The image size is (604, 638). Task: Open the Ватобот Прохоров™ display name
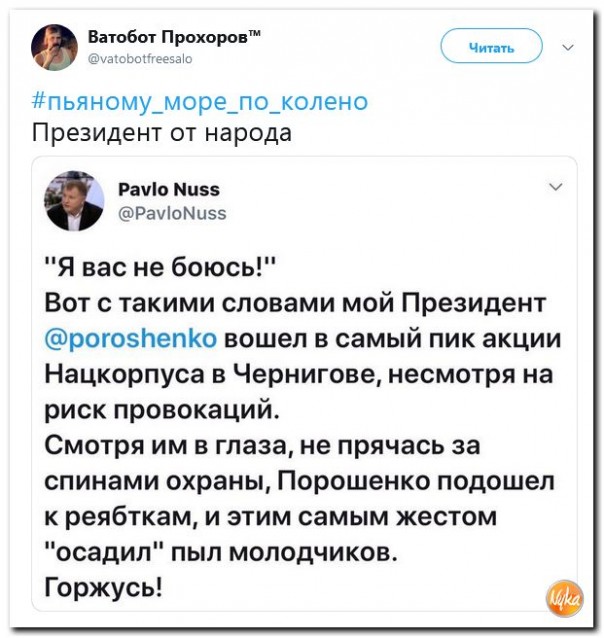(x=175, y=38)
